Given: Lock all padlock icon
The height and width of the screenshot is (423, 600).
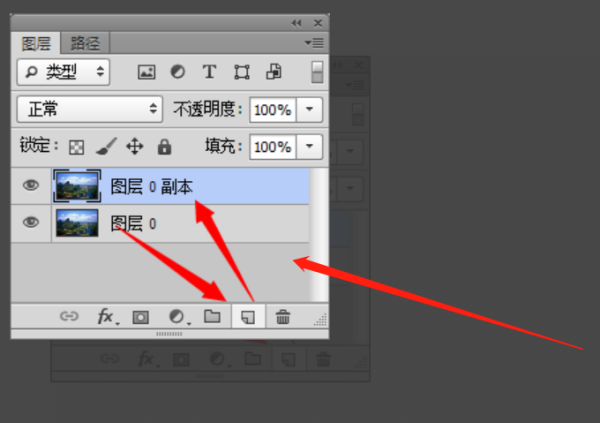Looking at the screenshot, I should (x=165, y=147).
